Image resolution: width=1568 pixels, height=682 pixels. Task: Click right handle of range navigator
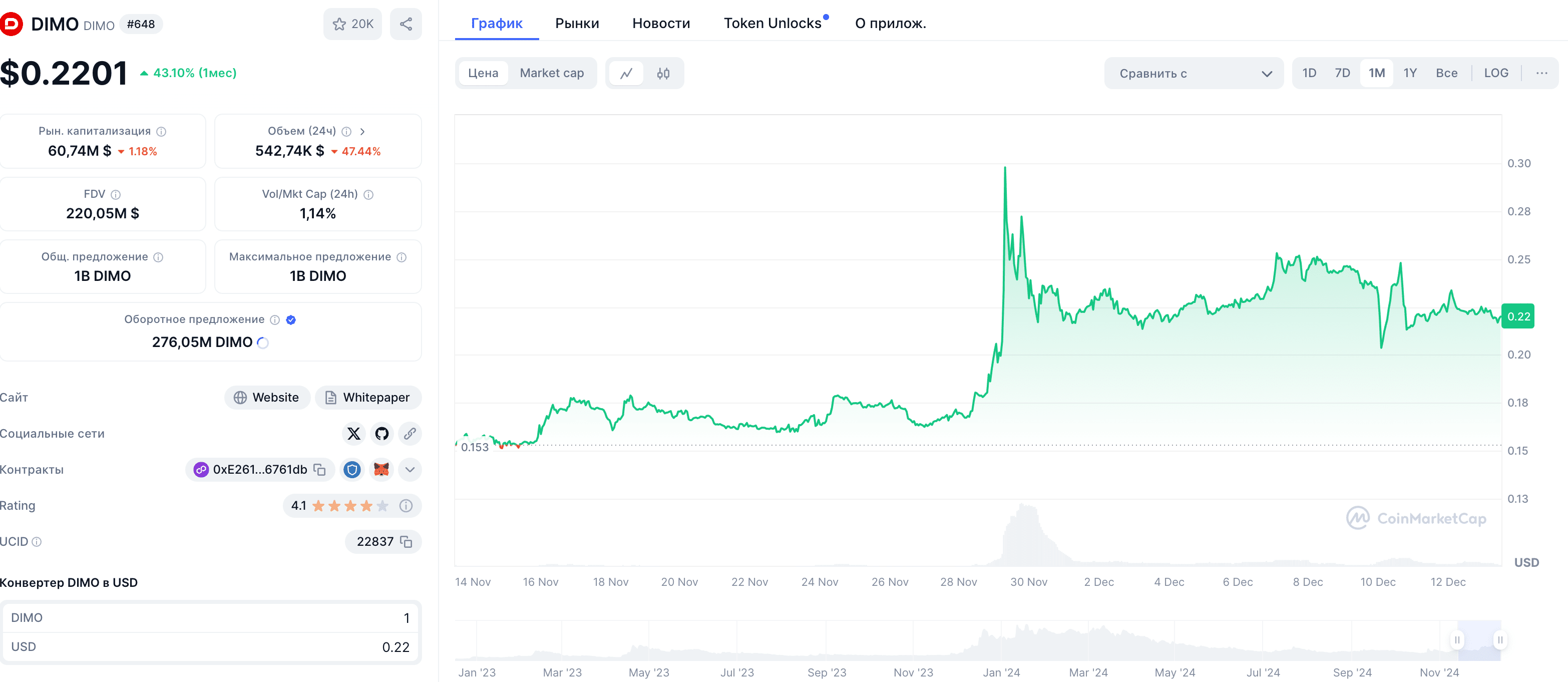click(x=1500, y=639)
